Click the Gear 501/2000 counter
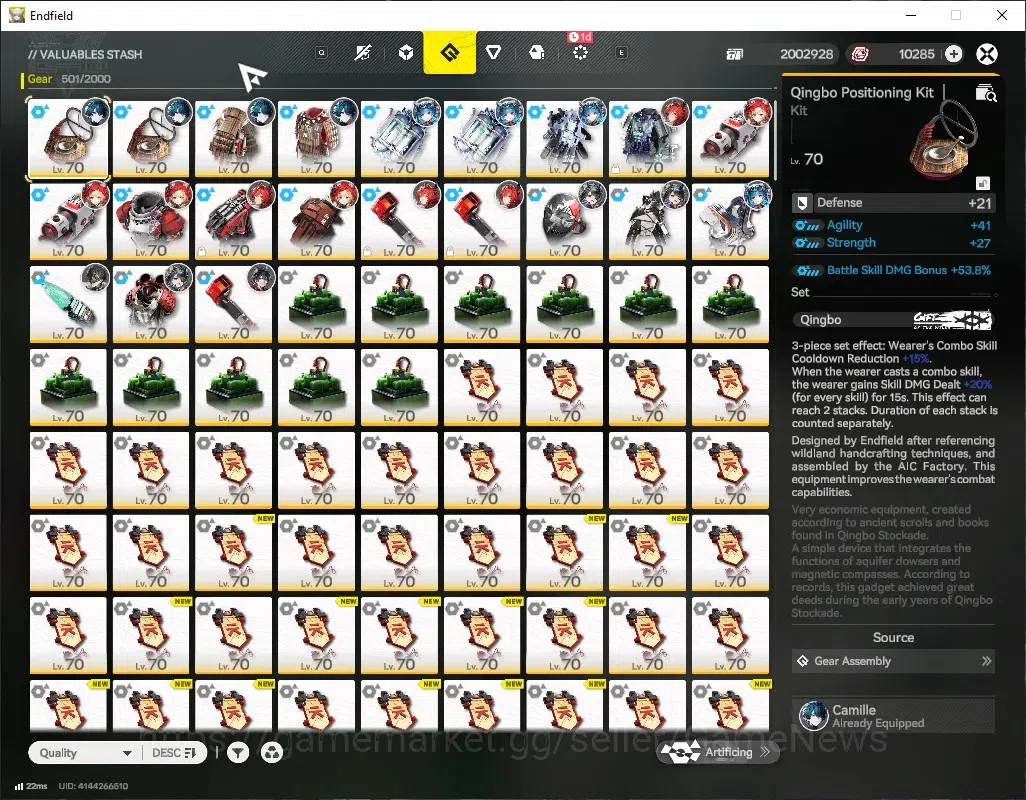 pyautogui.click(x=69, y=79)
